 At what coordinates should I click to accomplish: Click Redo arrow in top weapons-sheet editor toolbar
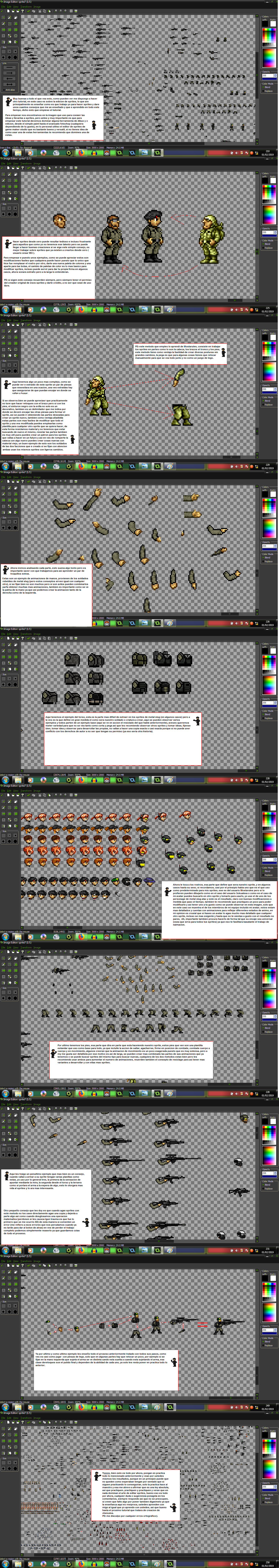point(33,11)
